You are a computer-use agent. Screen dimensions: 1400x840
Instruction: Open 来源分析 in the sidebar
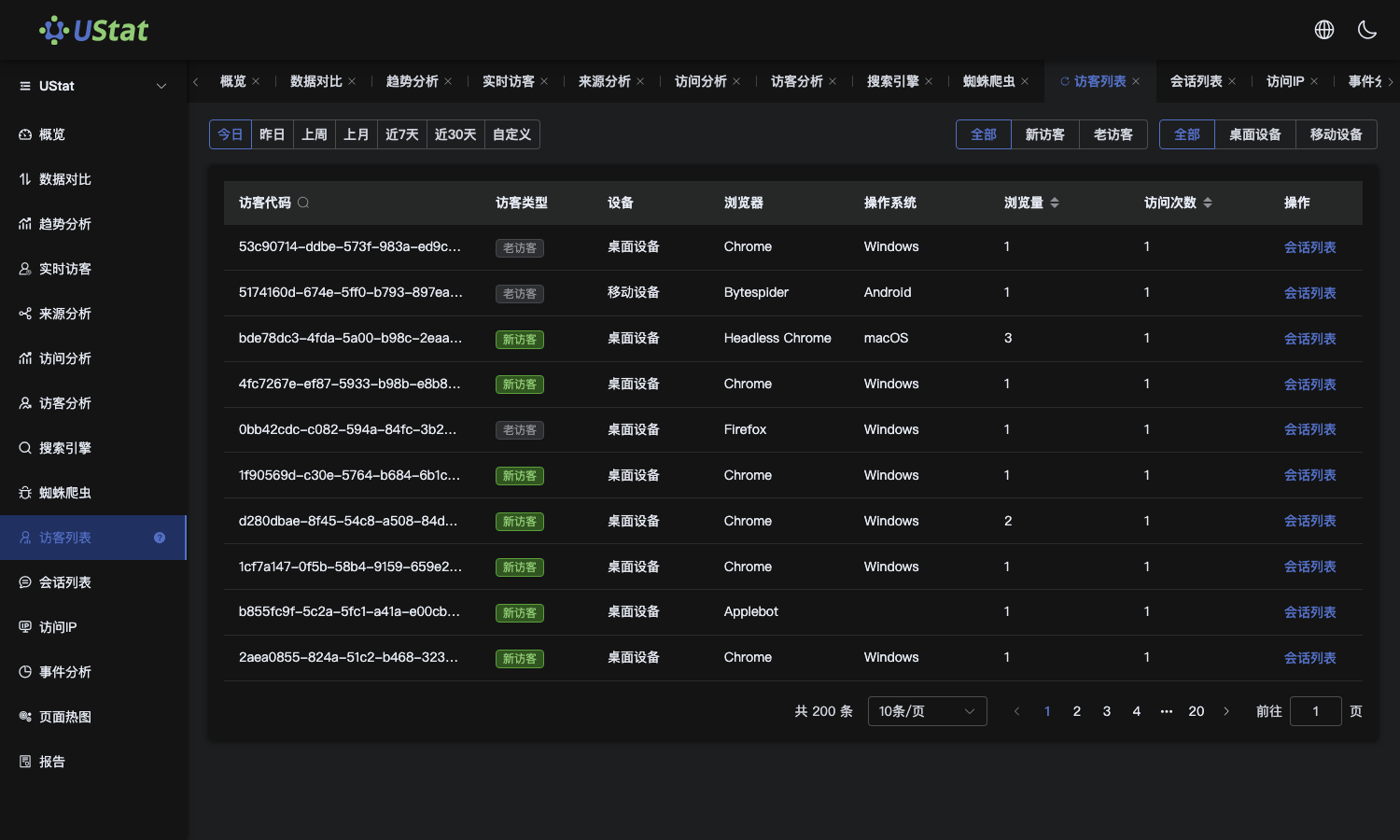(93, 314)
